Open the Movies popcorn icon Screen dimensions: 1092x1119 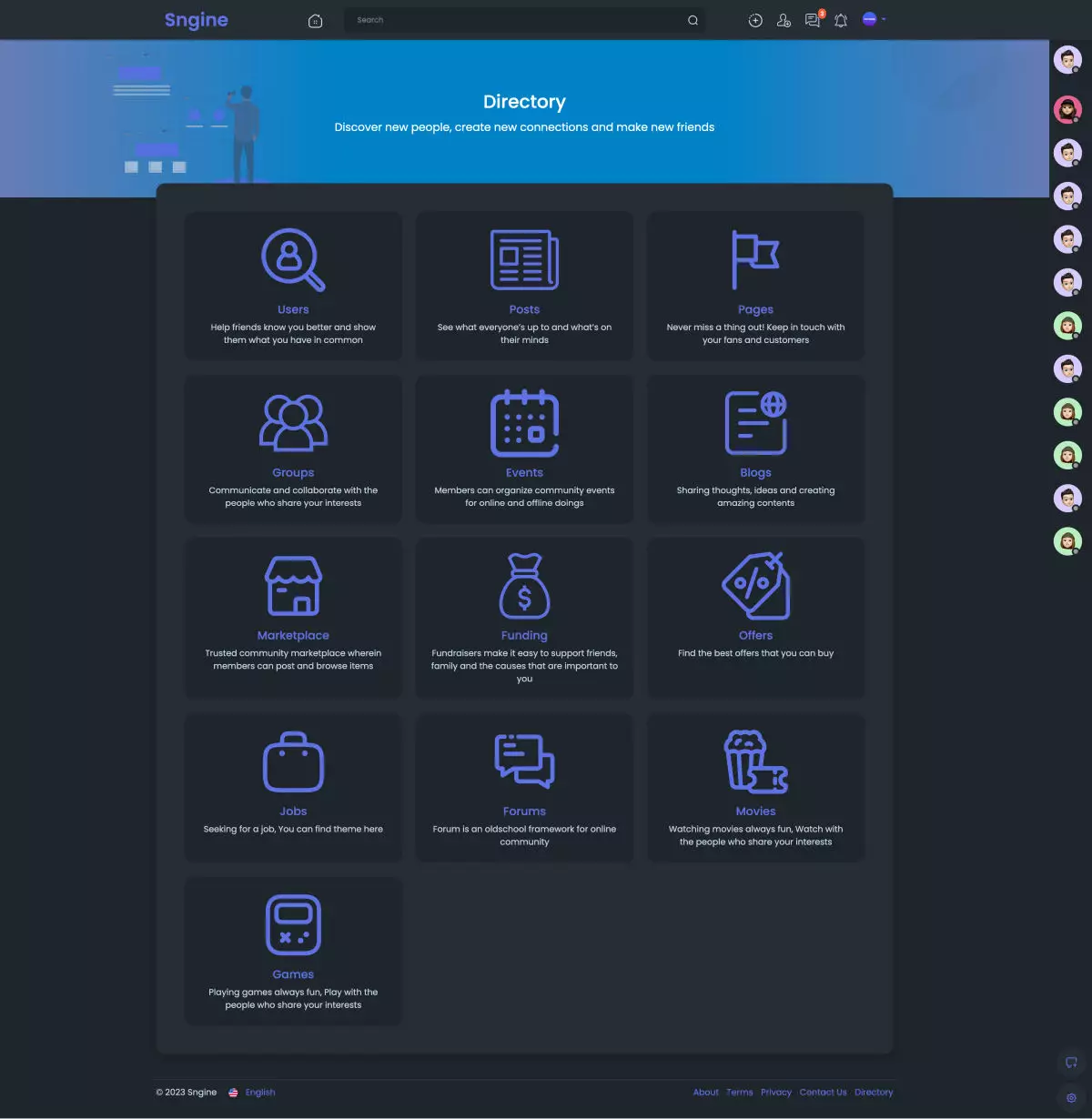pyautogui.click(x=755, y=761)
